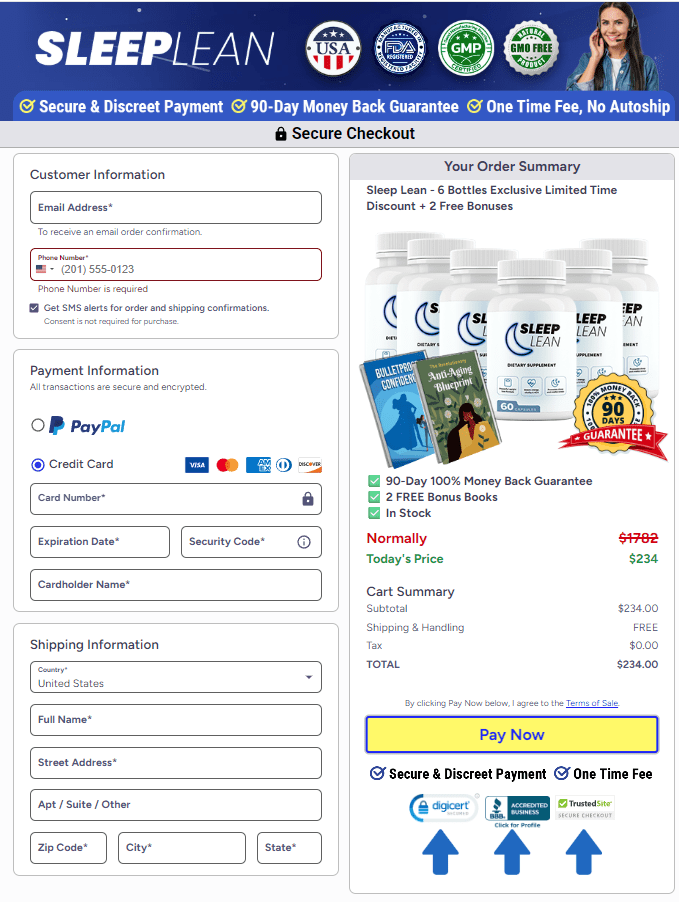The image size is (679, 902).
Task: Click the Security Code info icon
Action: pos(304,542)
